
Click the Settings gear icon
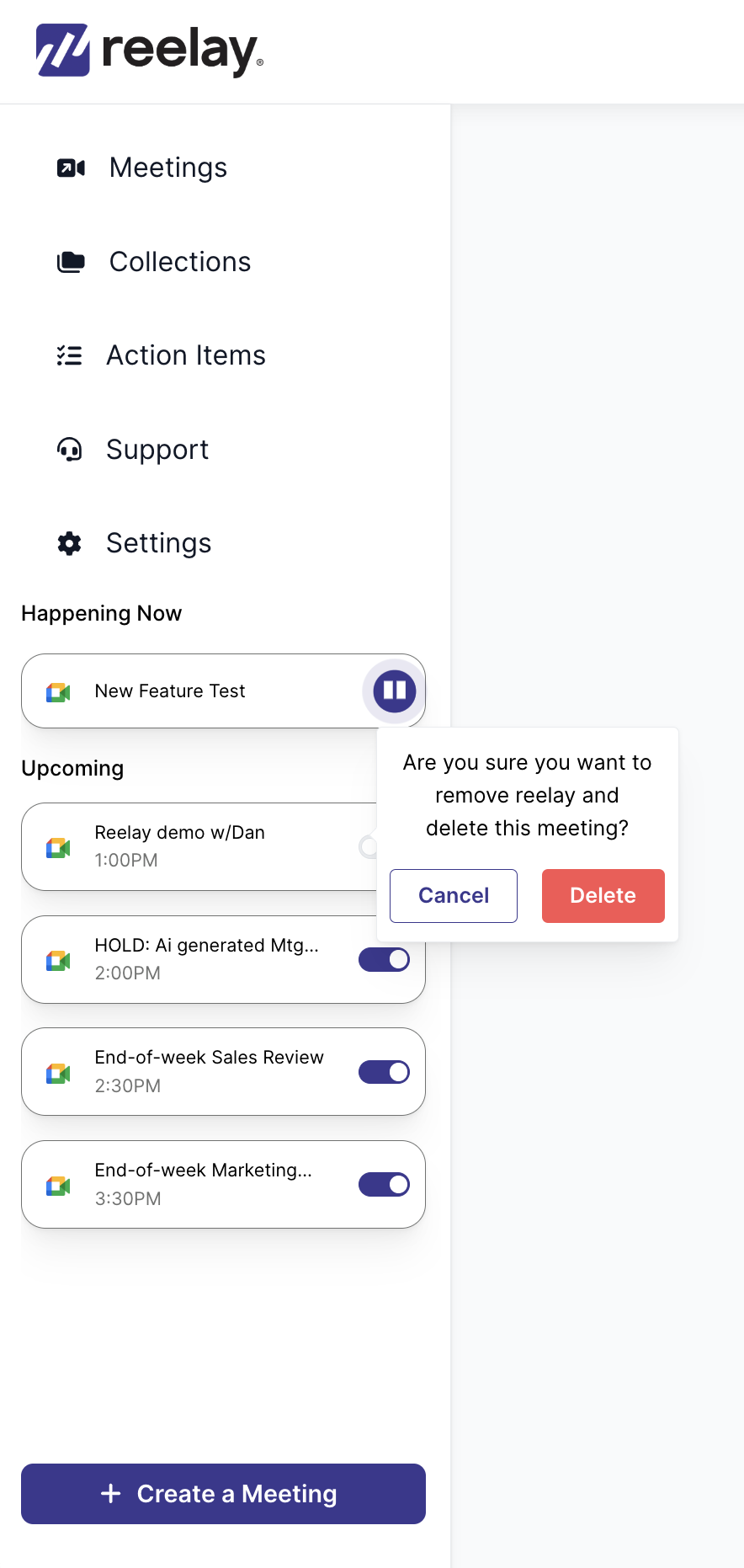click(x=69, y=543)
